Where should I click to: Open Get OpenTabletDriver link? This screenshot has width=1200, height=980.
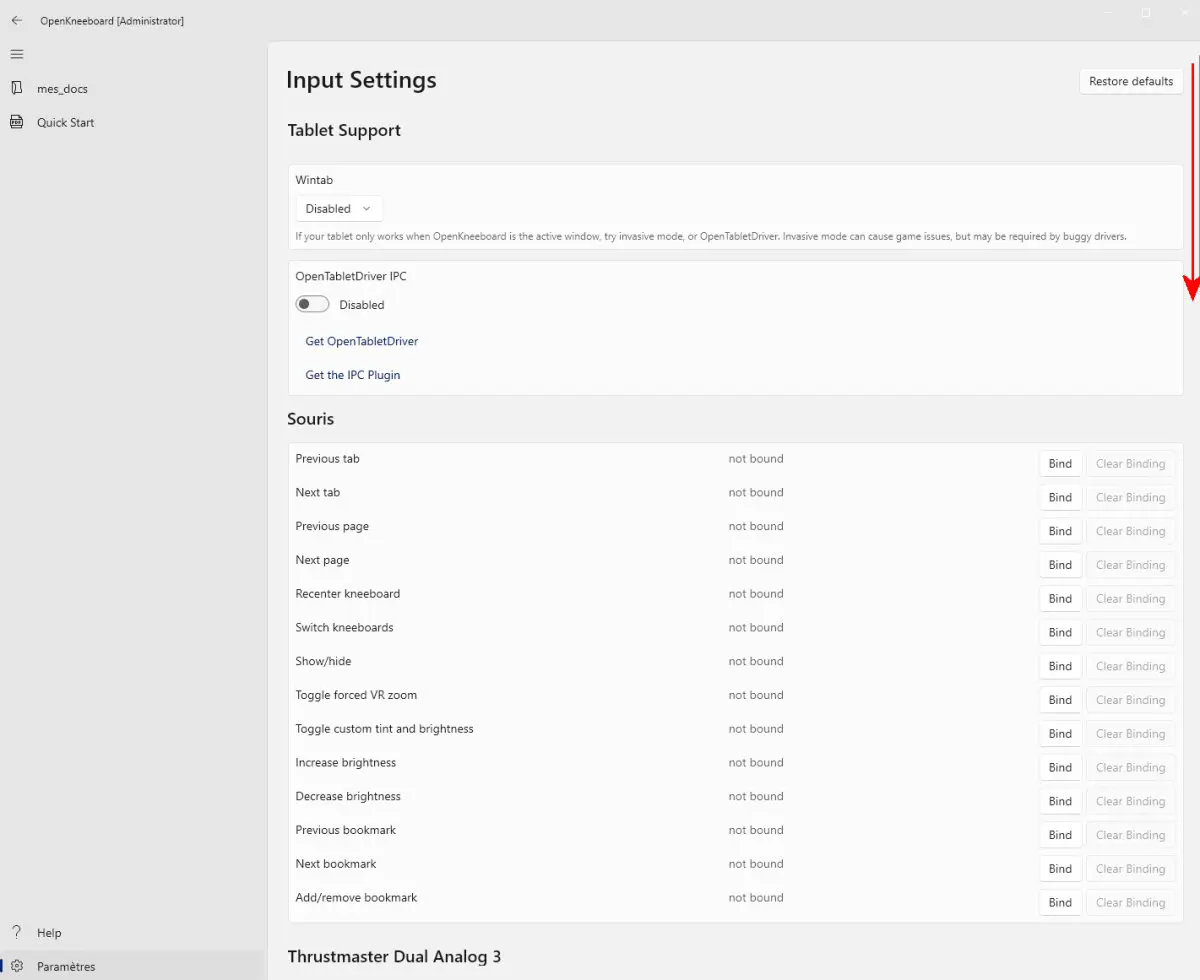pyautogui.click(x=362, y=341)
